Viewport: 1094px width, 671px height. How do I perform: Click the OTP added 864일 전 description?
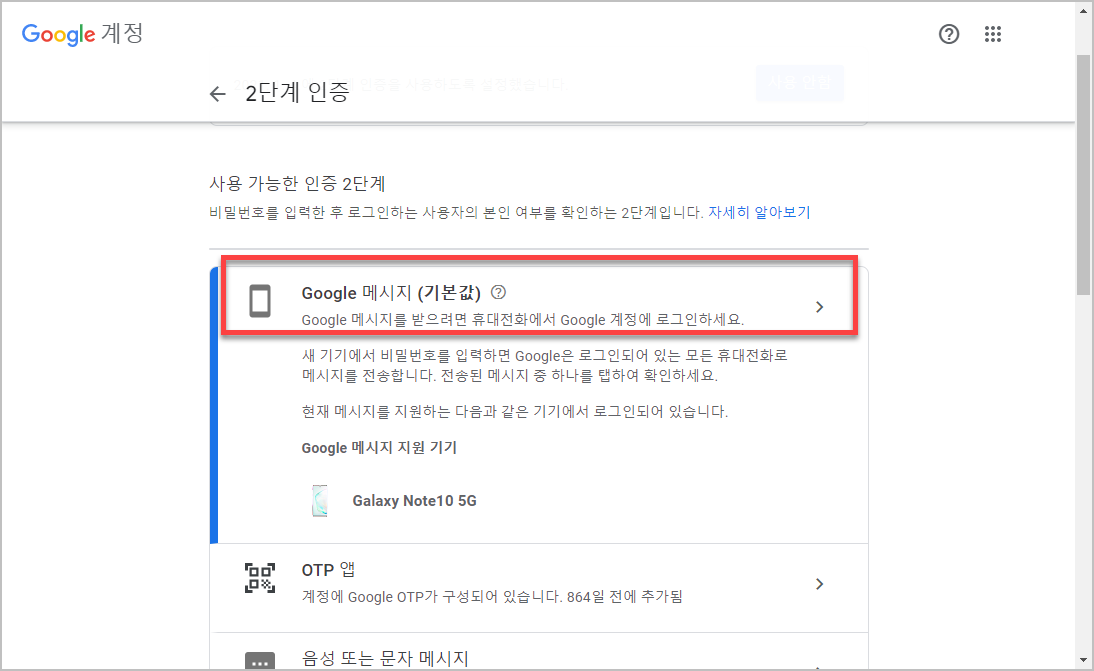tap(492, 597)
